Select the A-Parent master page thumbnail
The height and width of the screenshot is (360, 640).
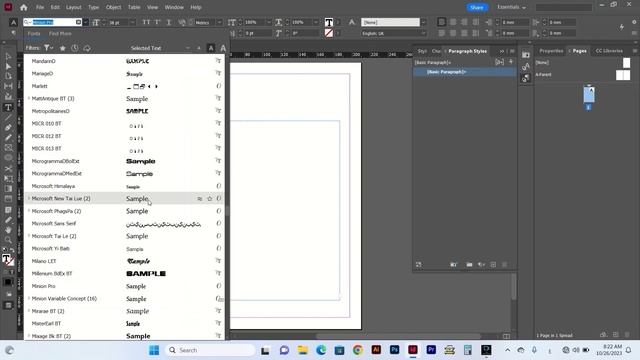[623, 75]
